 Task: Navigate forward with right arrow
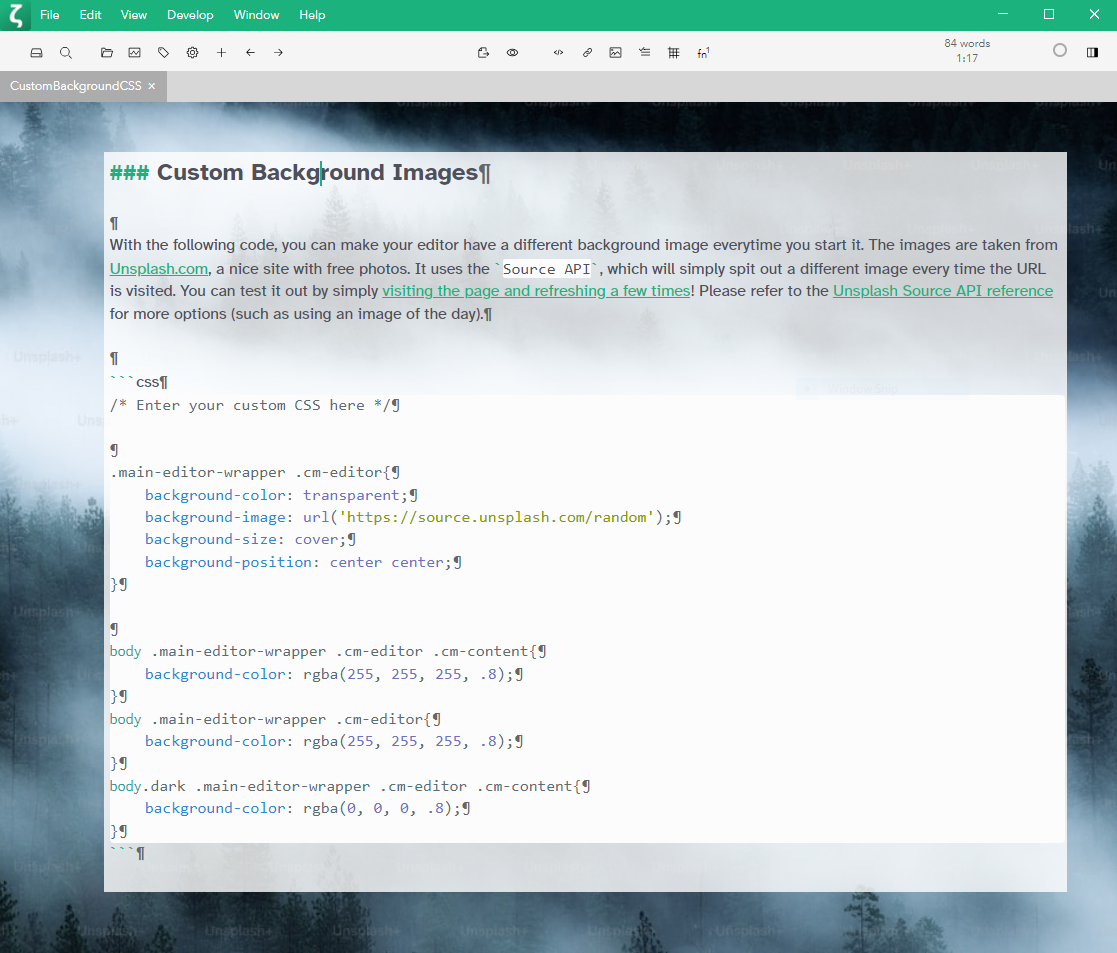click(x=279, y=53)
